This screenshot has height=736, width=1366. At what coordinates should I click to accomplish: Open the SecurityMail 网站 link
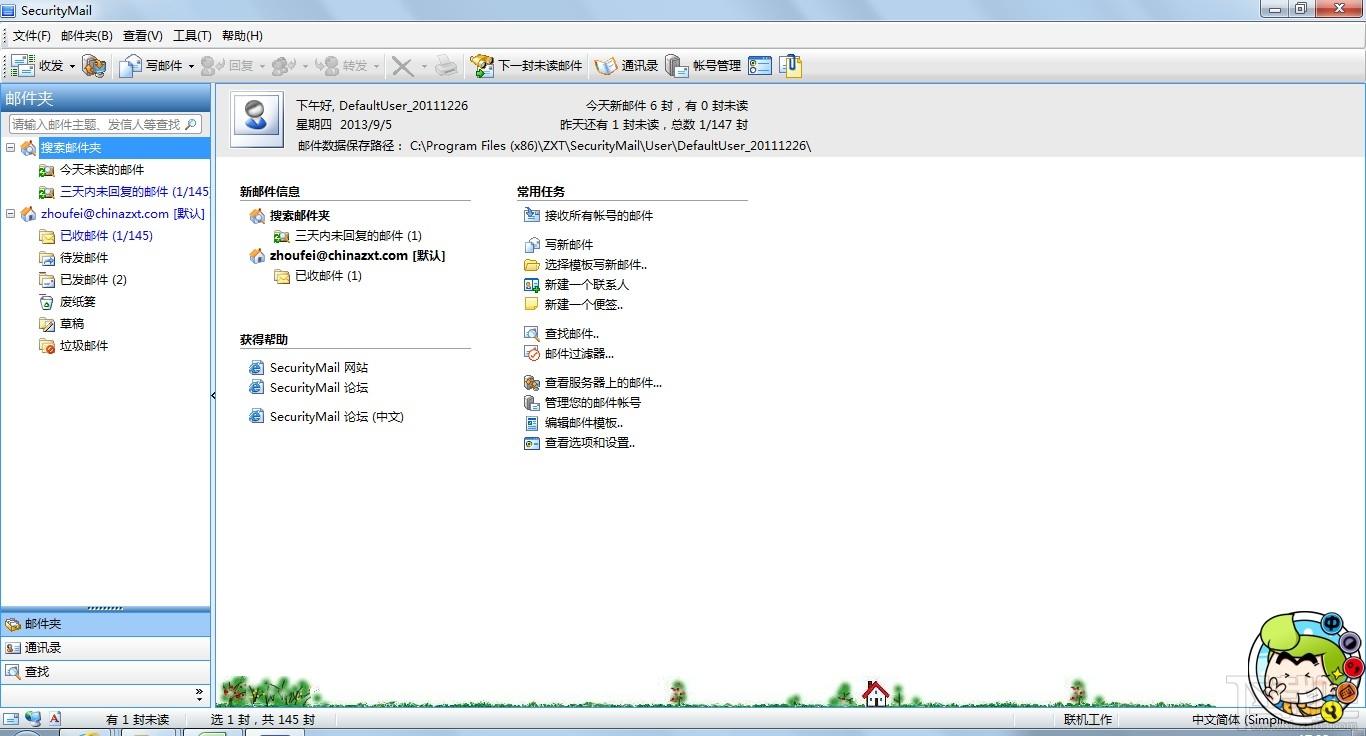tap(319, 368)
